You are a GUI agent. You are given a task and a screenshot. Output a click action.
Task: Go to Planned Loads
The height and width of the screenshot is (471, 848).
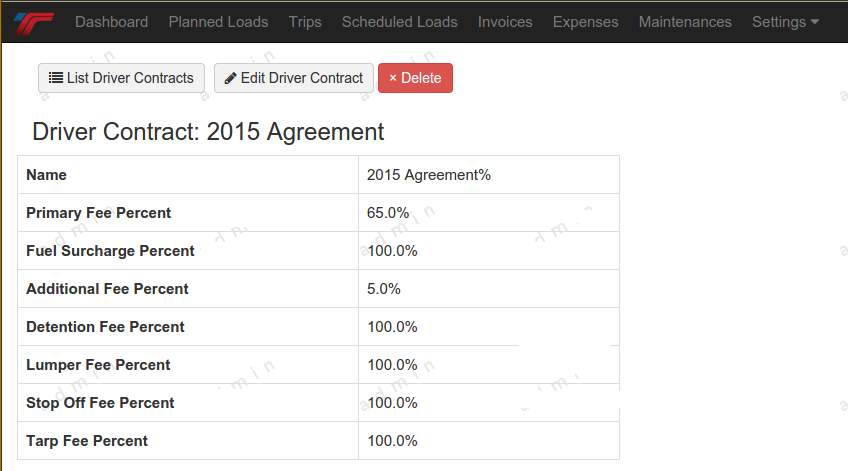point(218,22)
